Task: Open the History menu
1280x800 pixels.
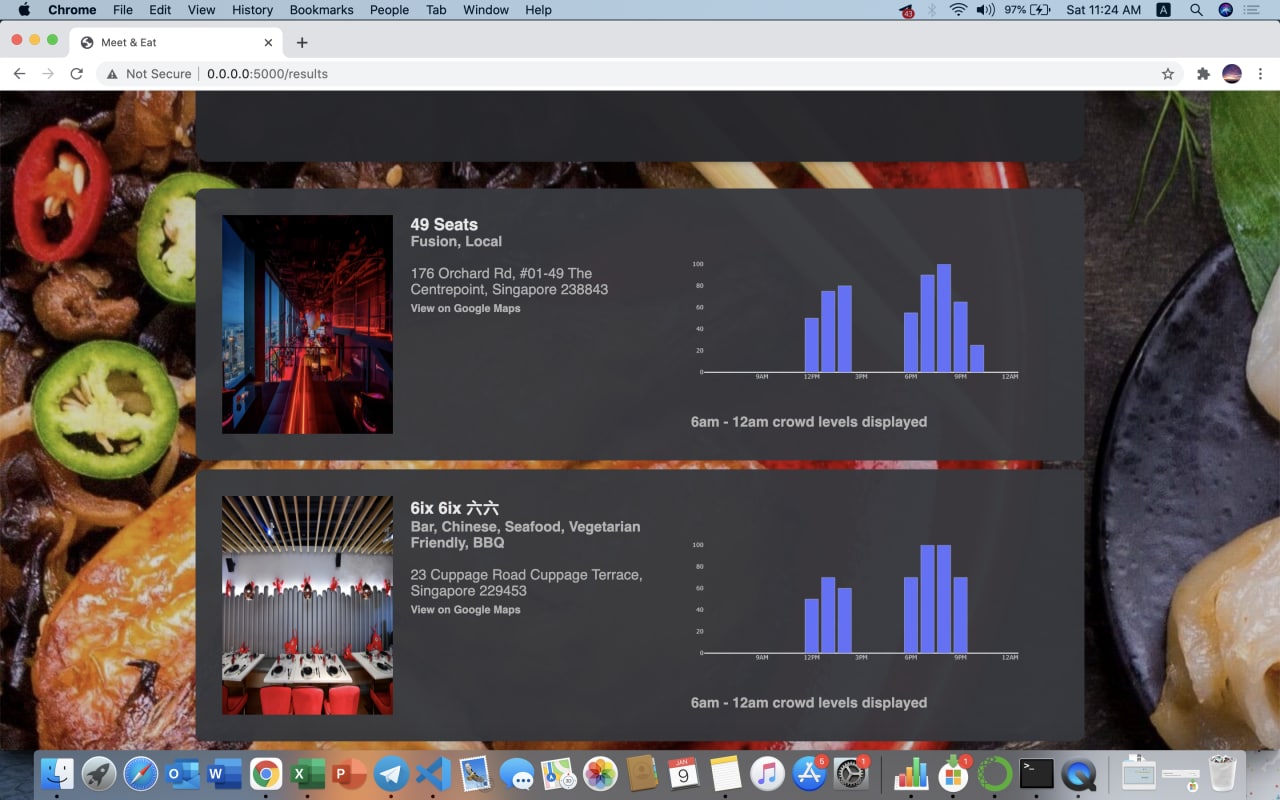Action: (x=252, y=10)
